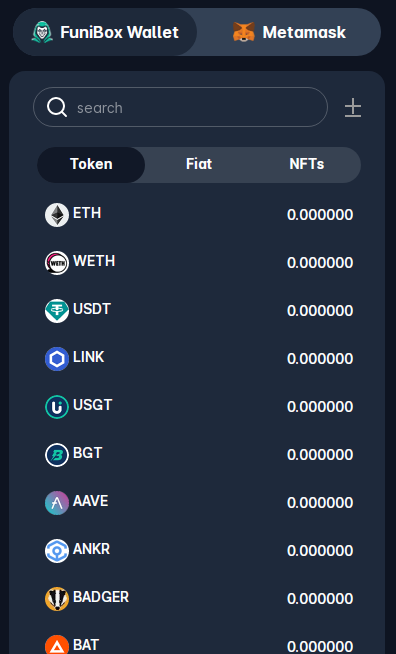396x654 pixels.
Task: Switch to Metamask wallet
Action: coord(289,32)
